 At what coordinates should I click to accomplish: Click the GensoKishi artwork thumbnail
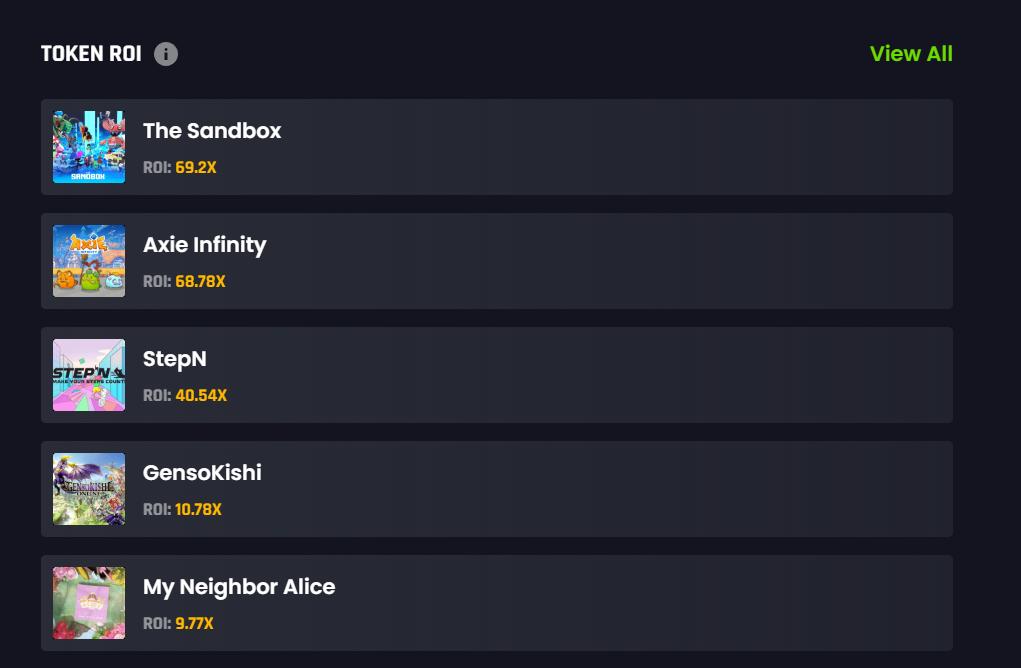[x=89, y=489]
